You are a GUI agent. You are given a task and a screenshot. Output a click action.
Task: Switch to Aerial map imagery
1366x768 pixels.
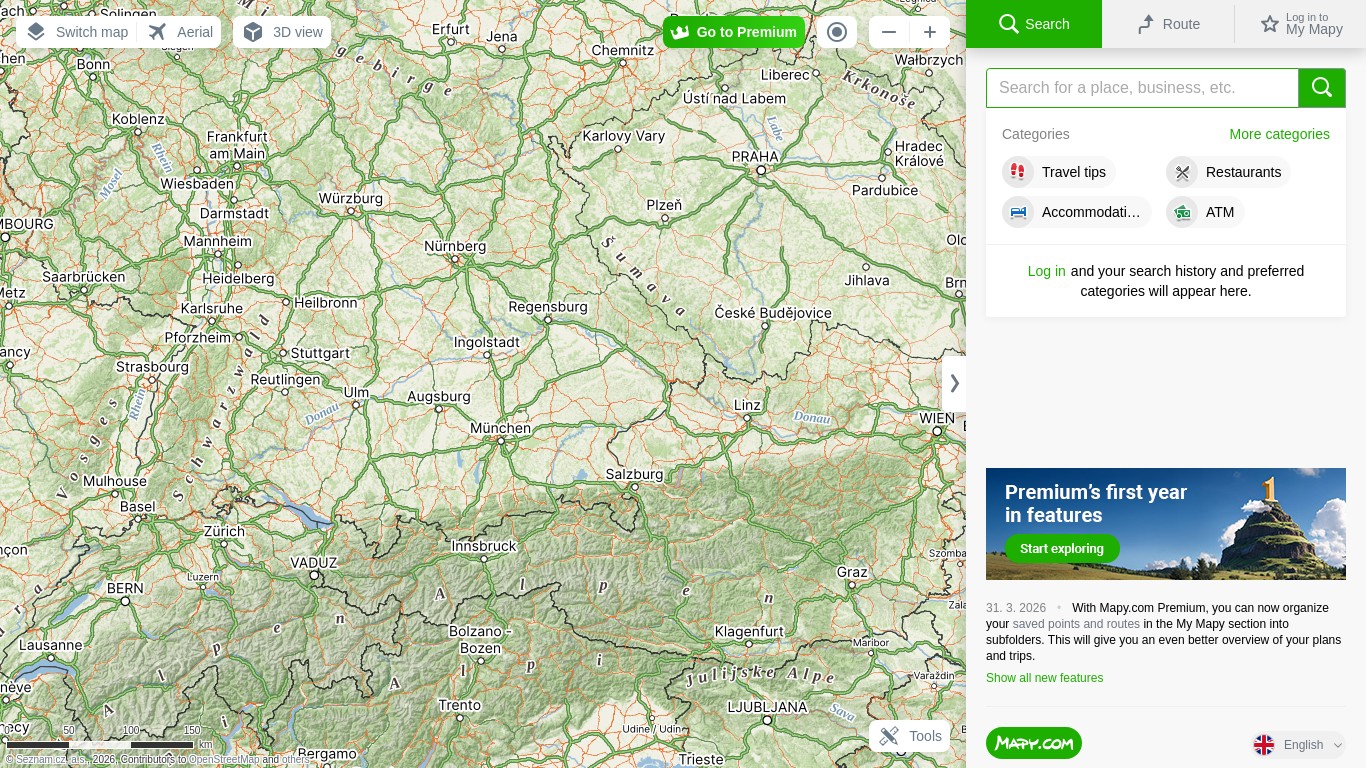[181, 32]
